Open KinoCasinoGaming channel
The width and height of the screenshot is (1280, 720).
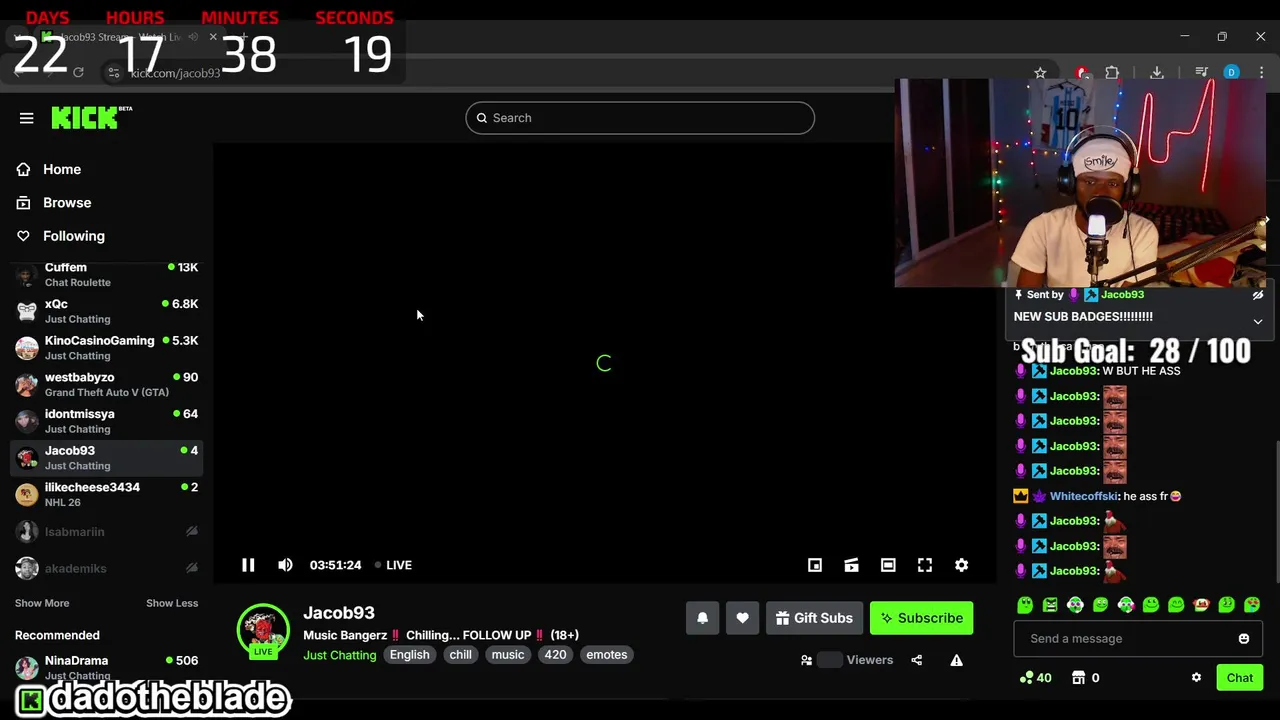point(106,348)
